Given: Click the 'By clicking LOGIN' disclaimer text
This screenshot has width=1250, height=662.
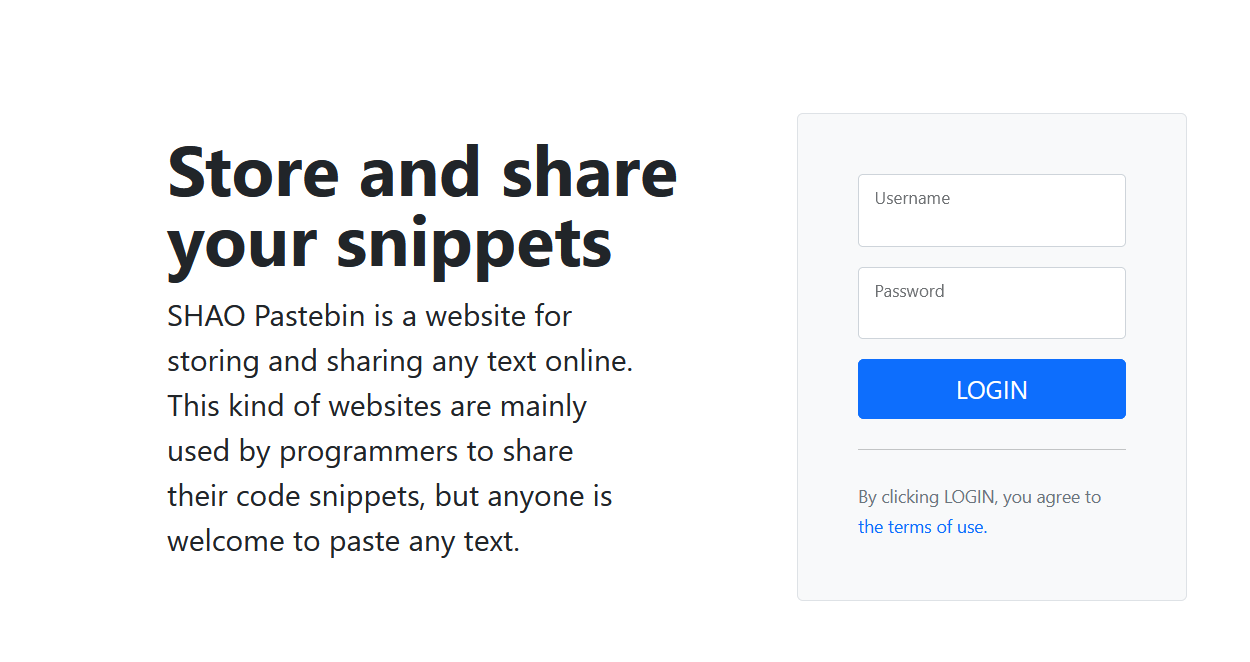Looking at the screenshot, I should click(978, 496).
